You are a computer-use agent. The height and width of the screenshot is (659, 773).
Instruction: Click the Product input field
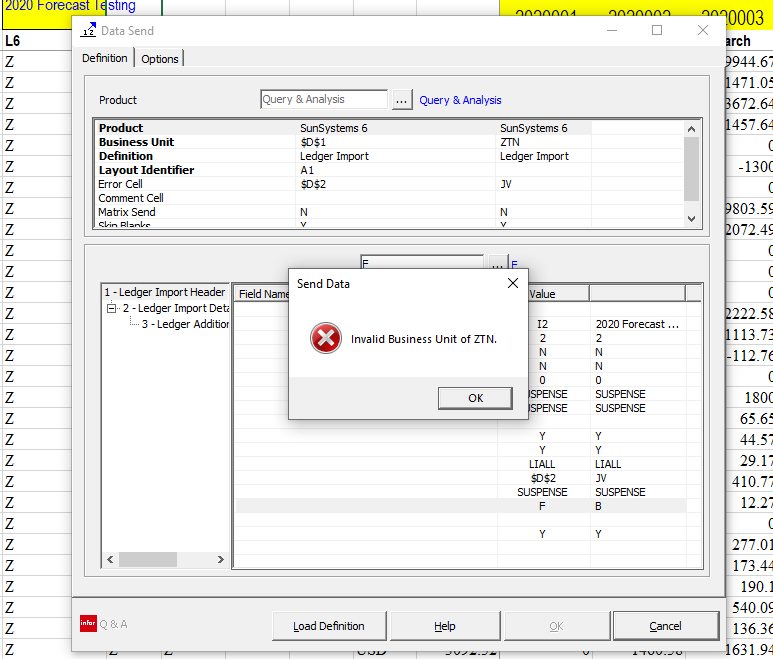[324, 99]
